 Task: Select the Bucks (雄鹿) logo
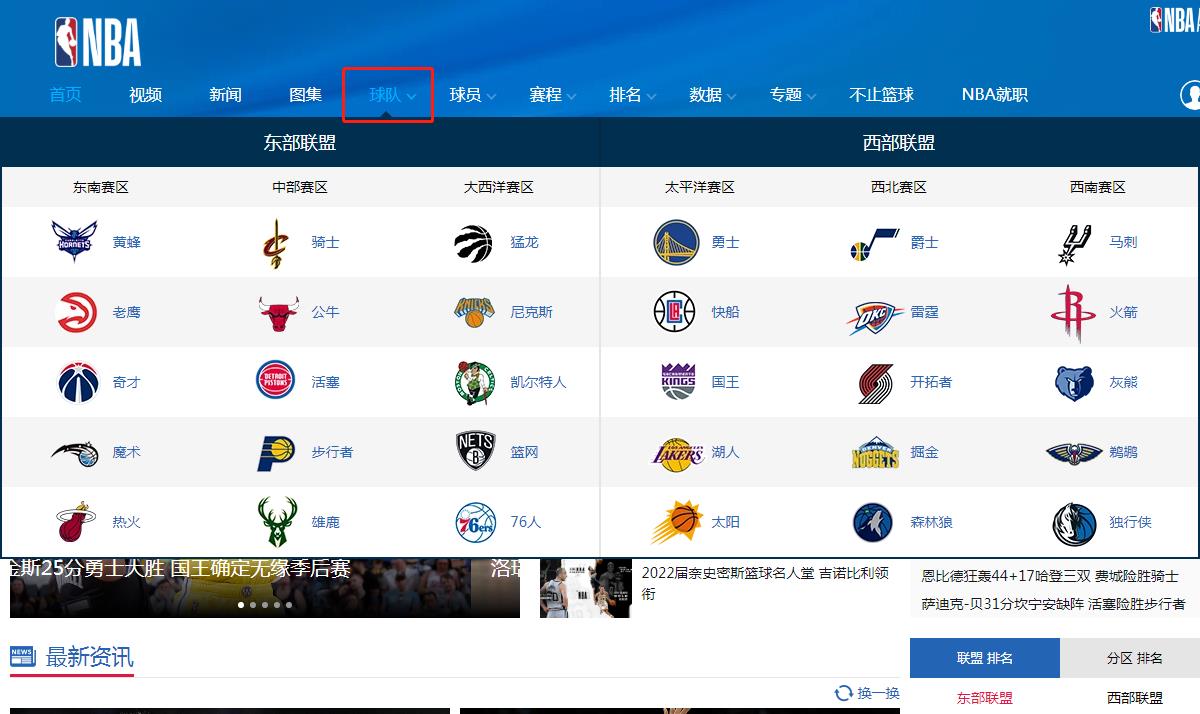coord(277,522)
